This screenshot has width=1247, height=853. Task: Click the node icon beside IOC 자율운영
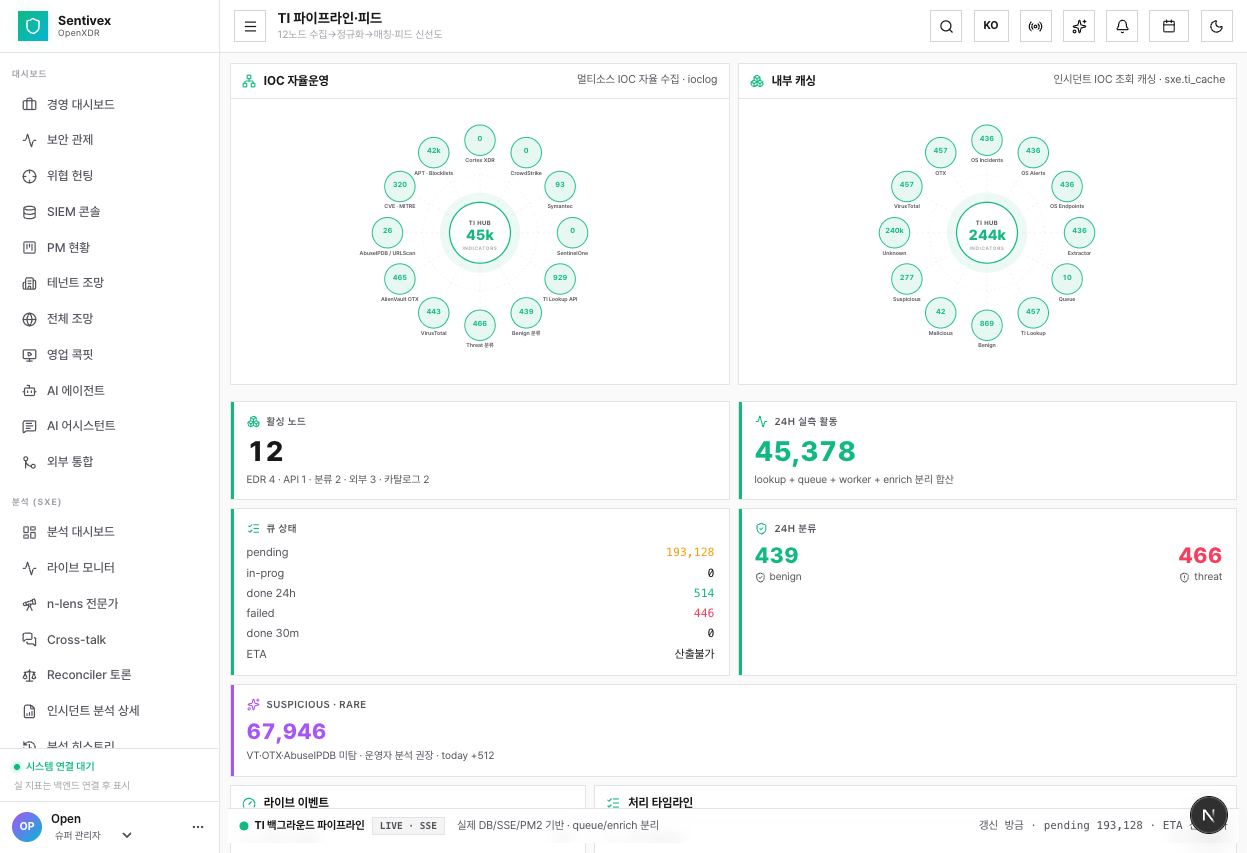(249, 80)
